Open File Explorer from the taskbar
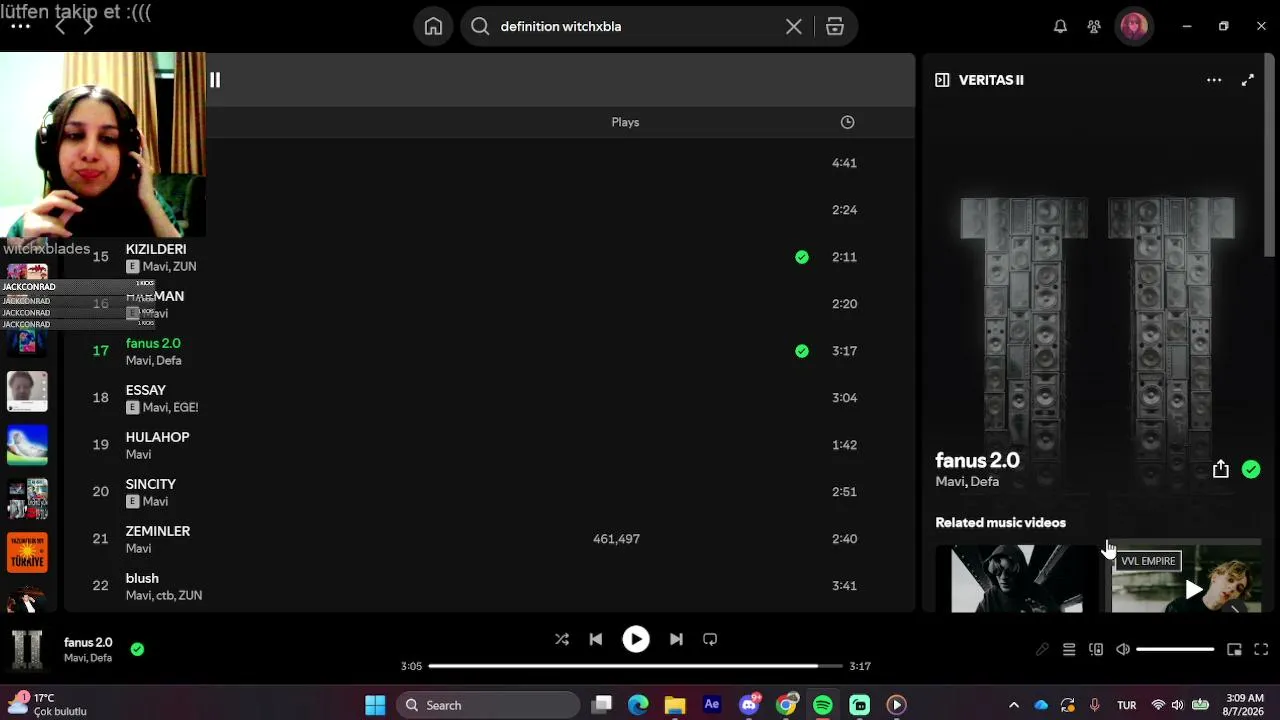Screen dimensions: 1280x720 pos(675,705)
